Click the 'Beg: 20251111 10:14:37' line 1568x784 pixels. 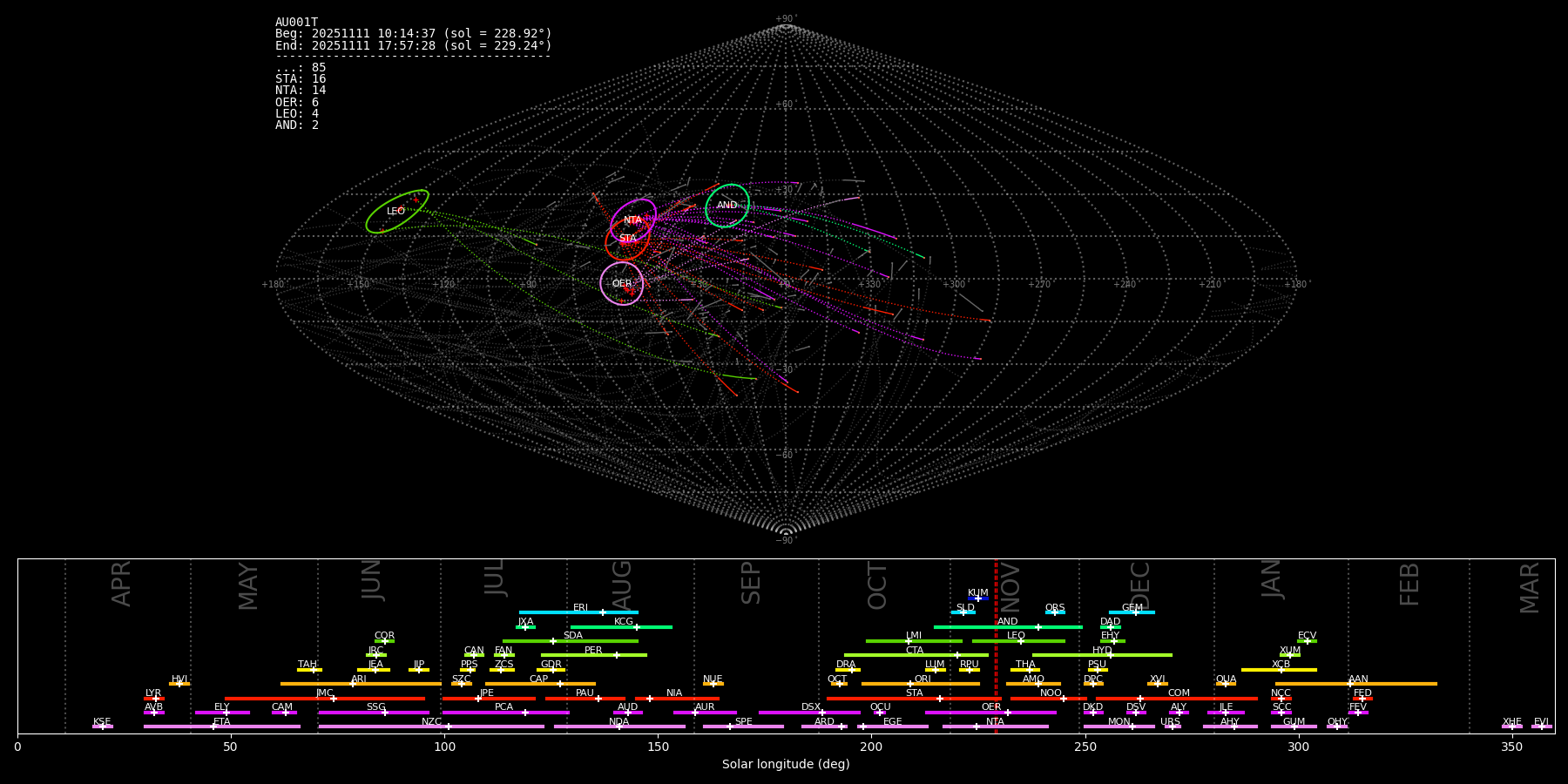[413, 34]
